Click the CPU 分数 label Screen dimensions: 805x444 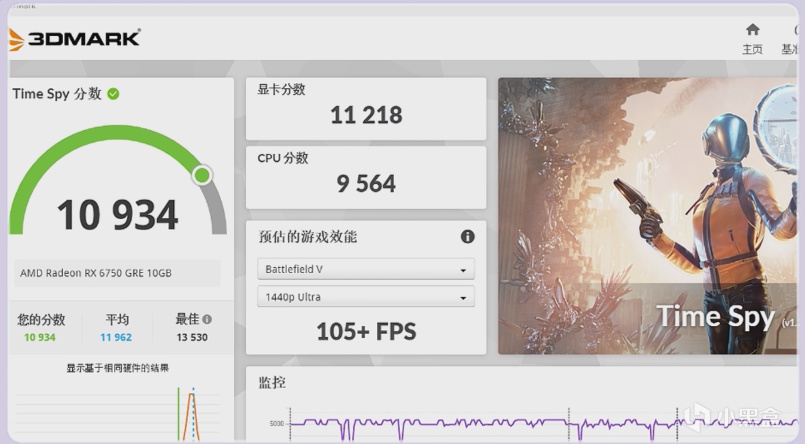283,158
